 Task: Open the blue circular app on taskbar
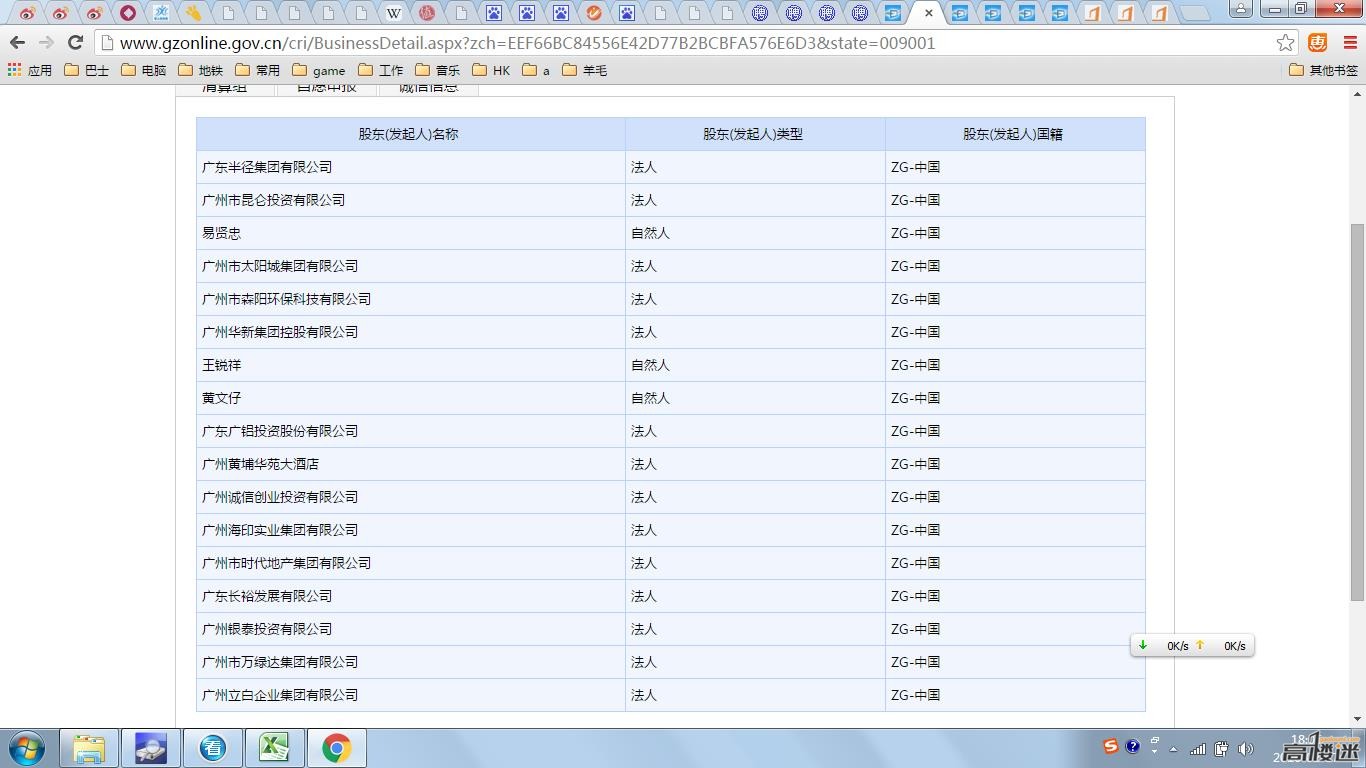pyautogui.click(x=213, y=748)
